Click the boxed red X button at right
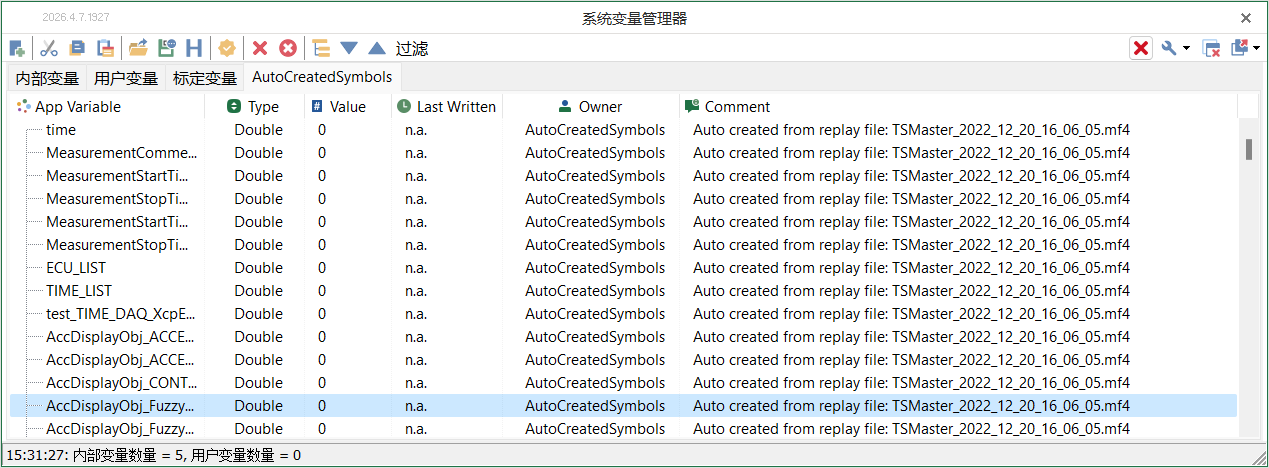This screenshot has height=468, width=1269. point(1141,48)
